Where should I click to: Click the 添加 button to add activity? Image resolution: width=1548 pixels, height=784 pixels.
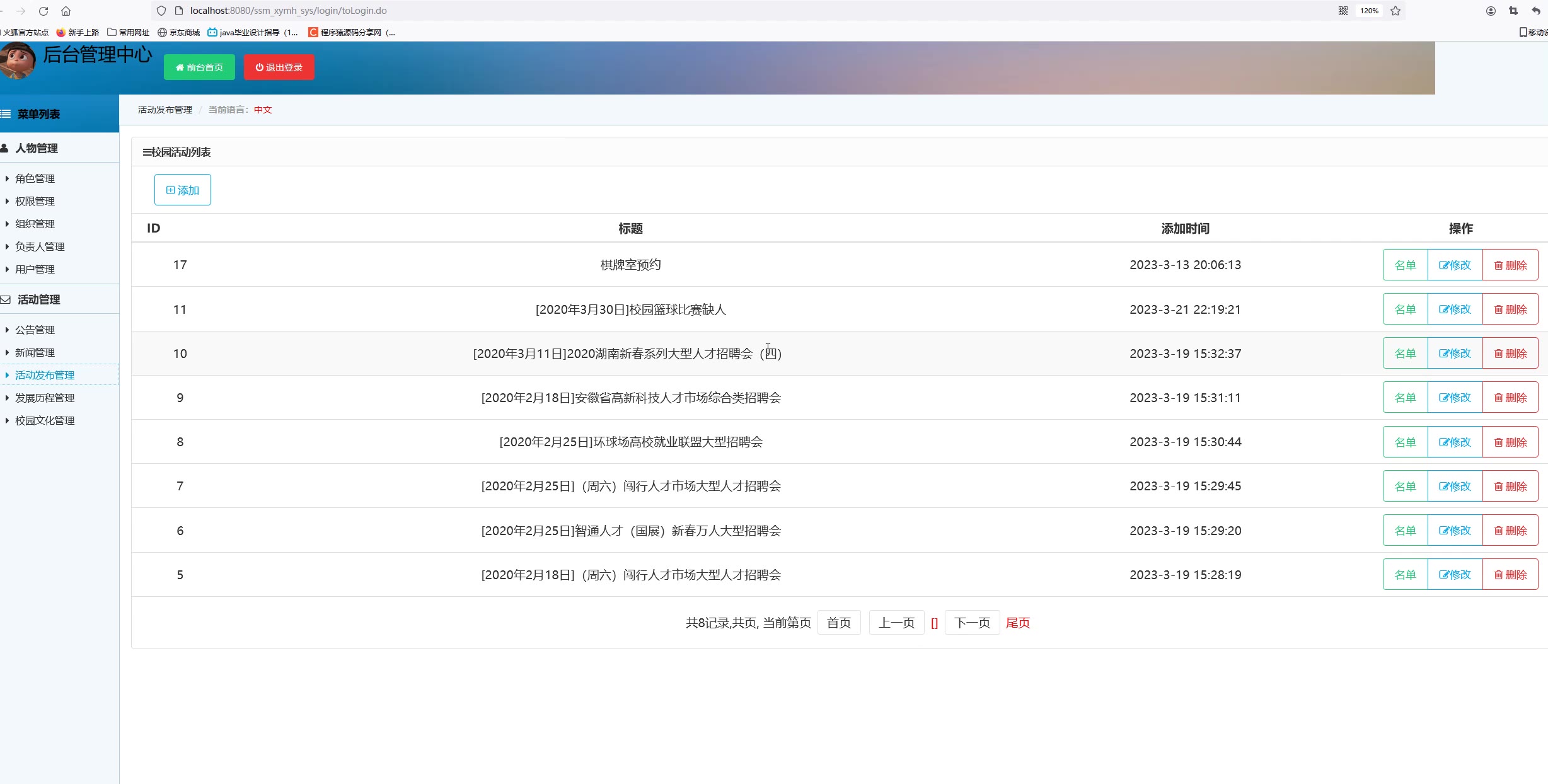click(183, 190)
